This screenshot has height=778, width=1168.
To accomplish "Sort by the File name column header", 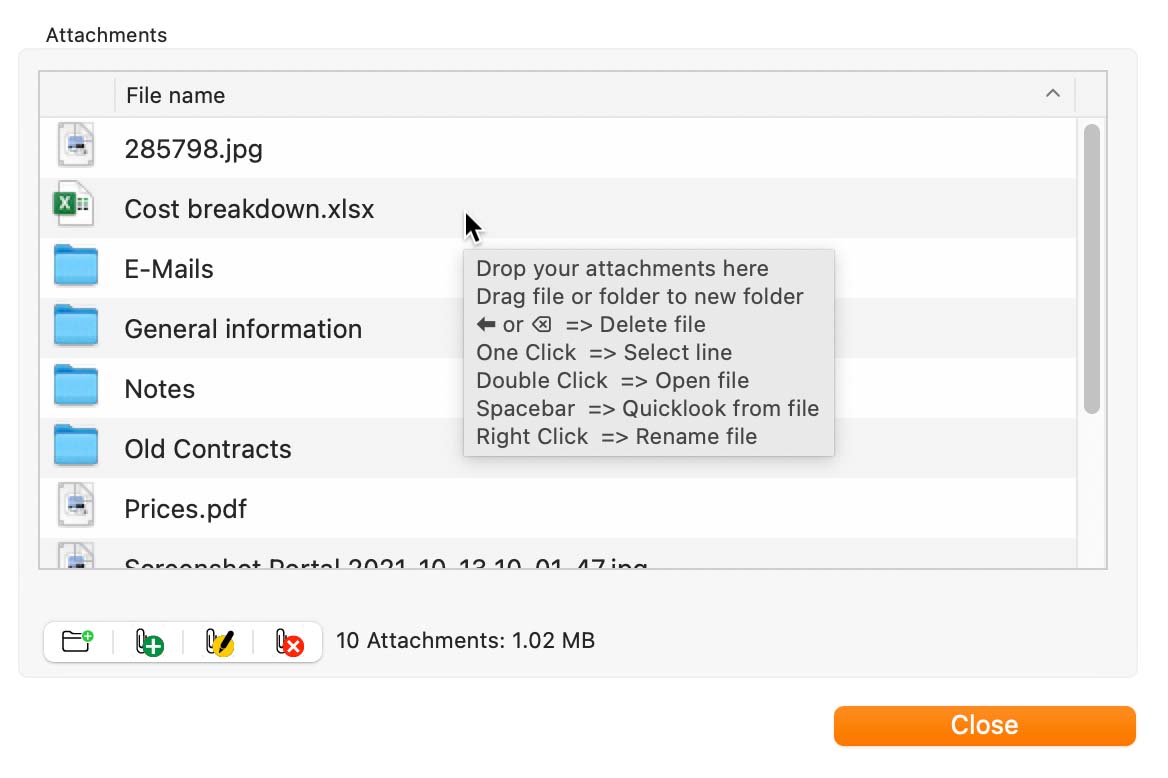I will pos(175,95).
